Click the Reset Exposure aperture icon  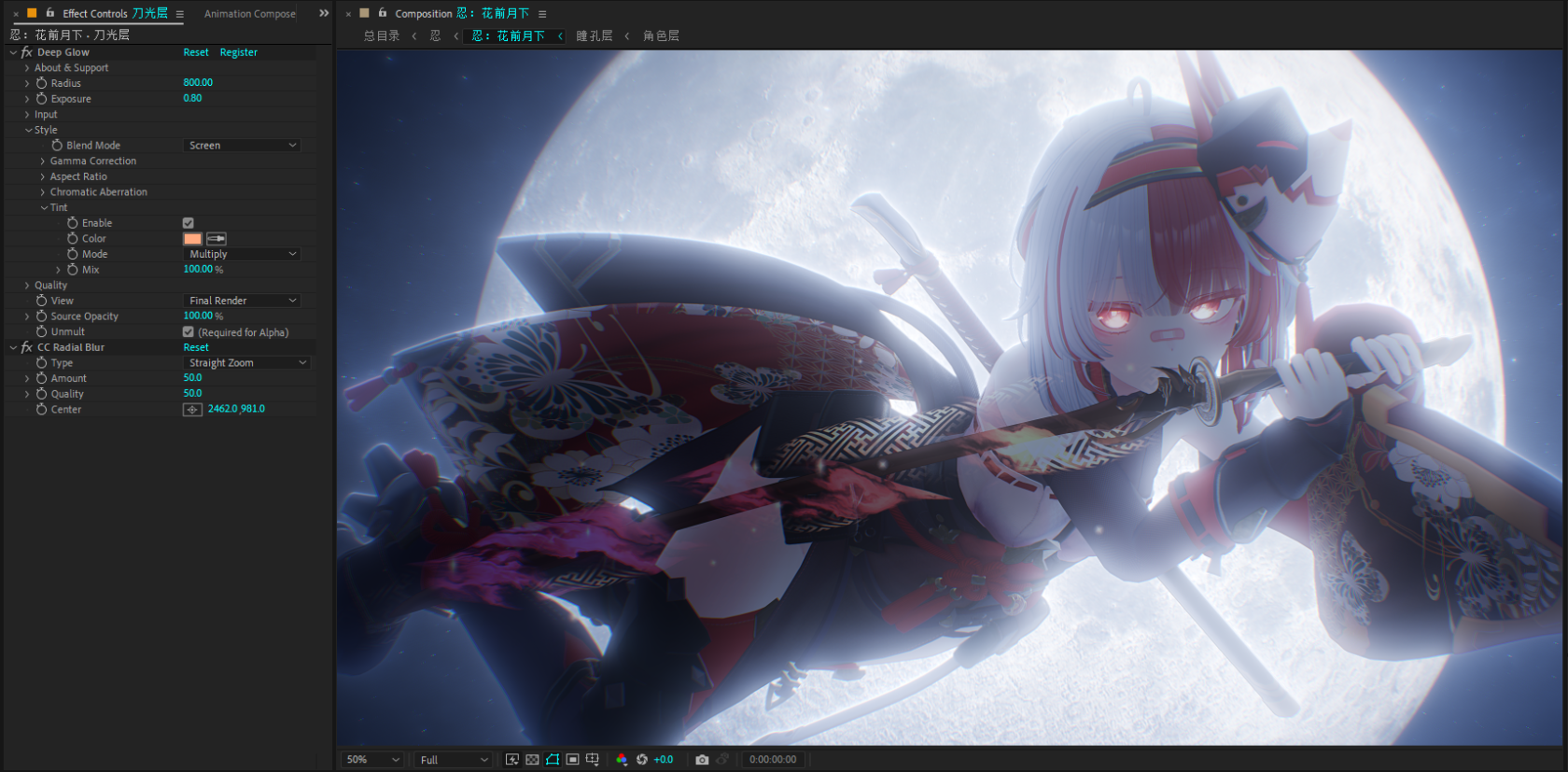pyautogui.click(x=642, y=760)
